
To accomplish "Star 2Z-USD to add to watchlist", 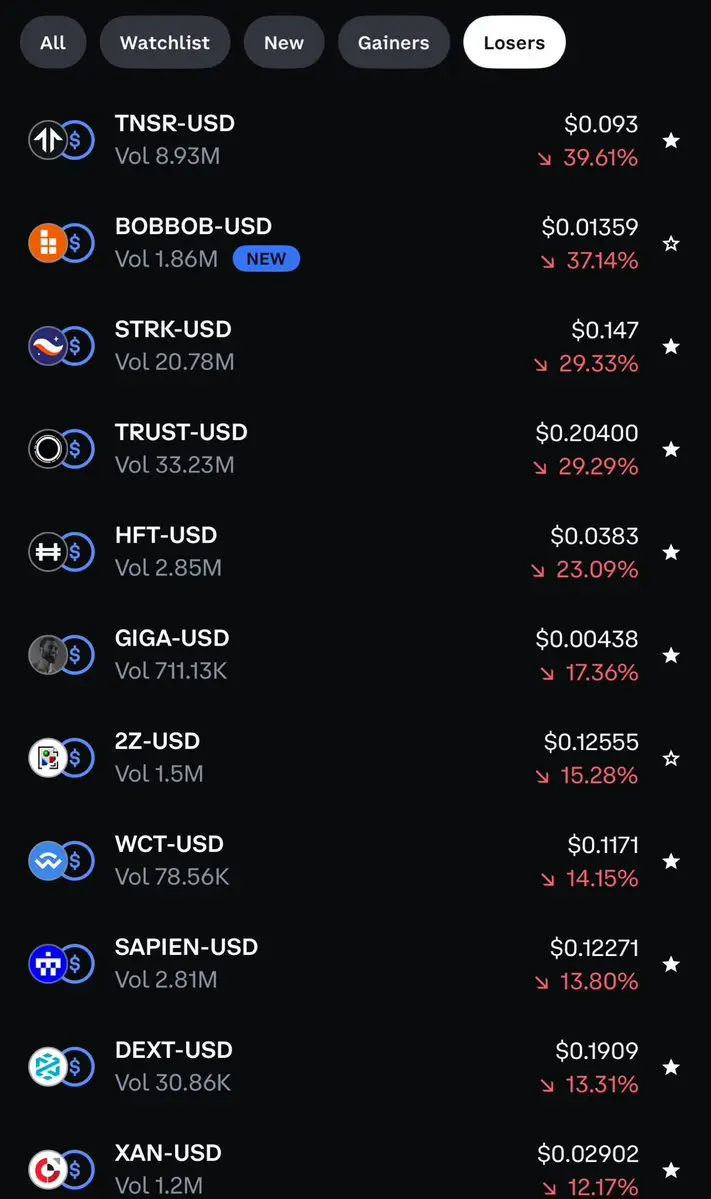I will click(x=671, y=759).
